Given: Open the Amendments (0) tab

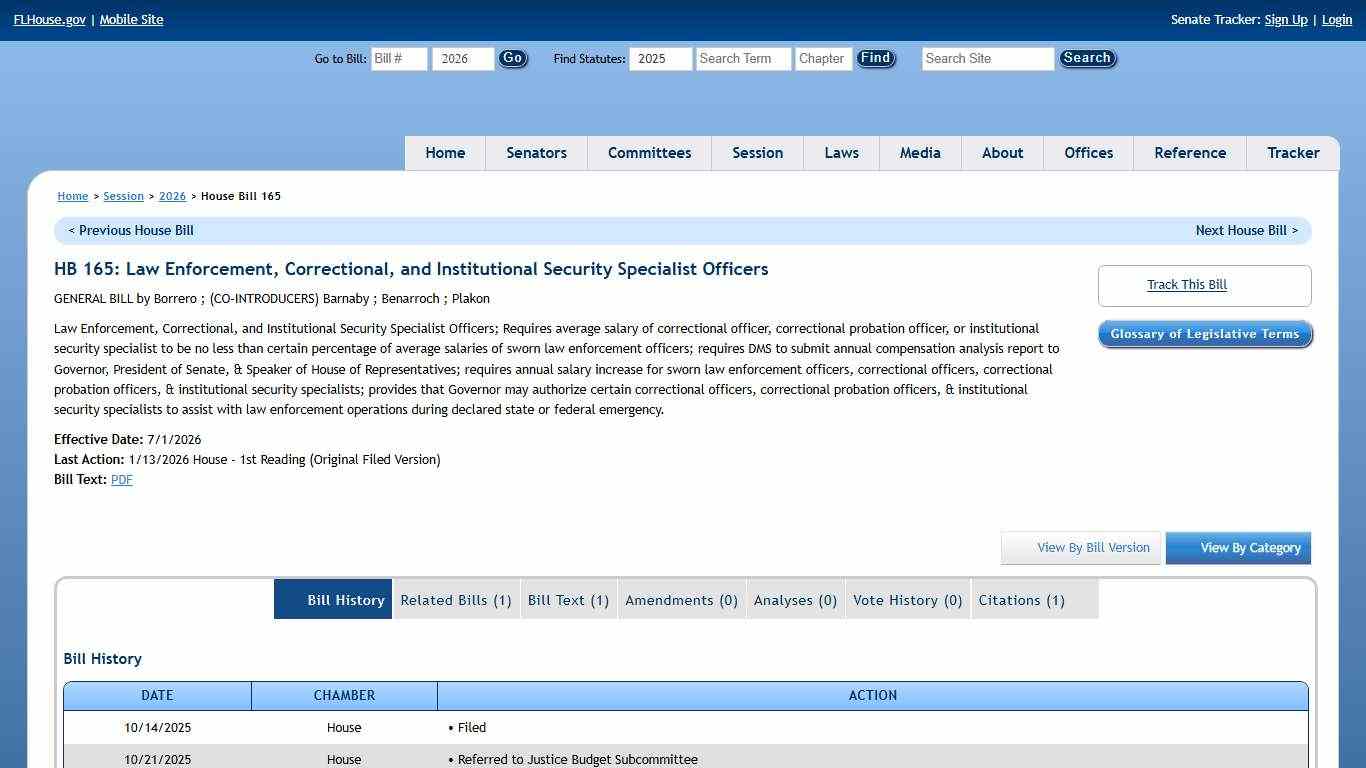Looking at the screenshot, I should point(681,600).
